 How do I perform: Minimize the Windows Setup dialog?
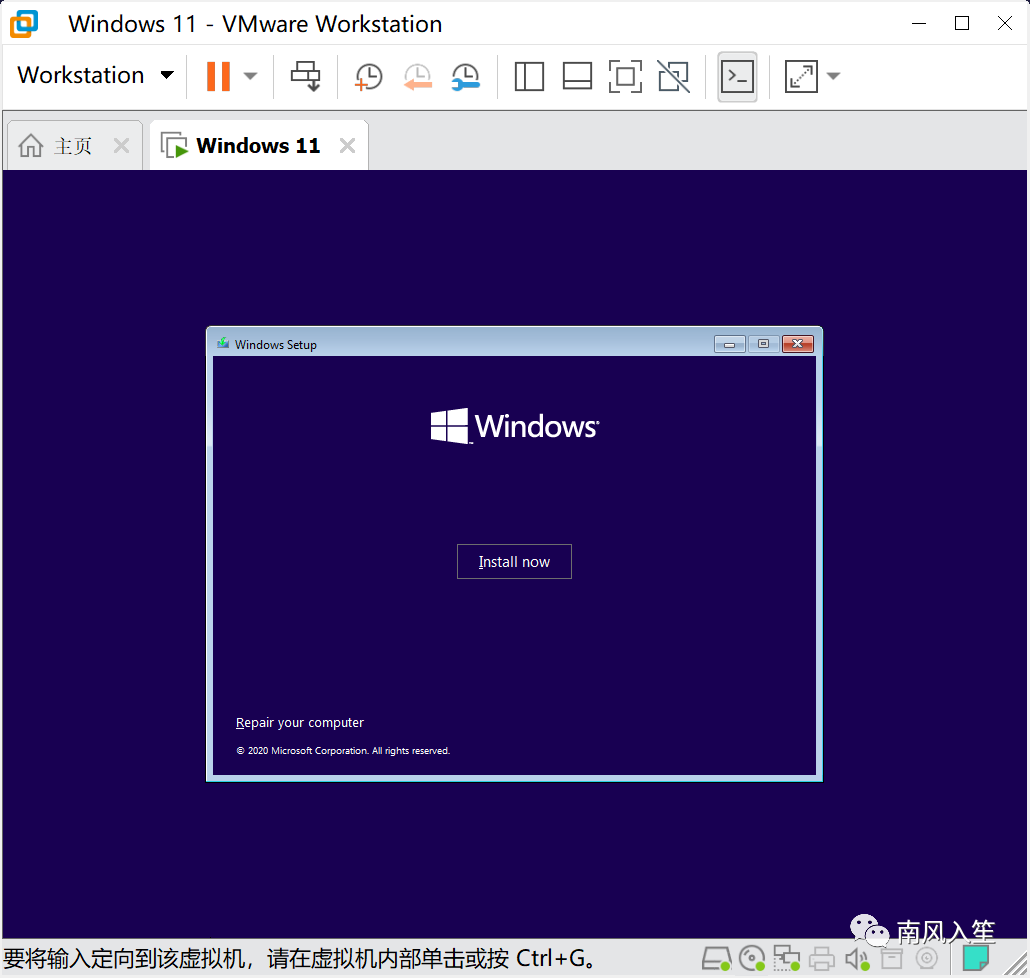tap(729, 344)
